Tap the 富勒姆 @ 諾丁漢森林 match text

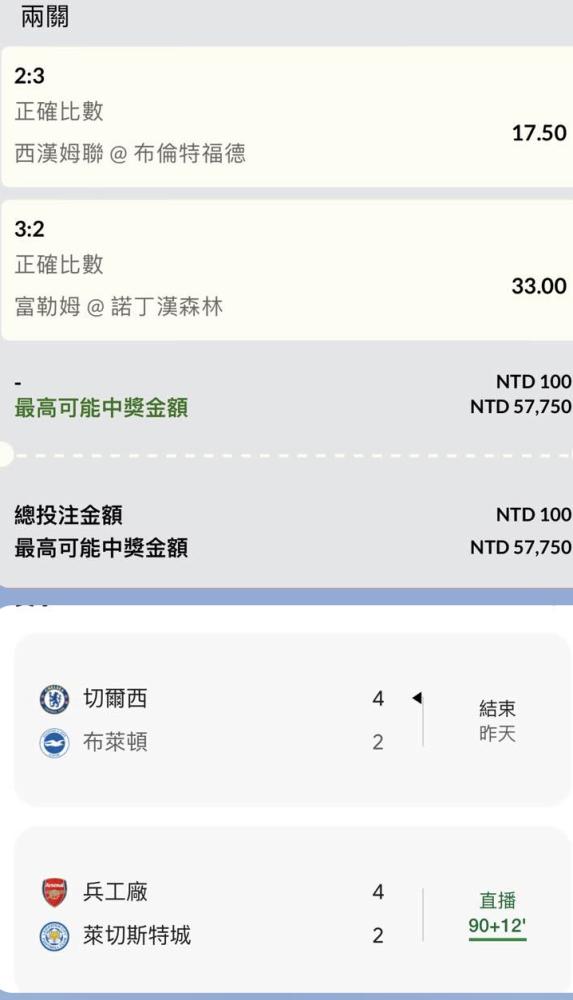119,307
